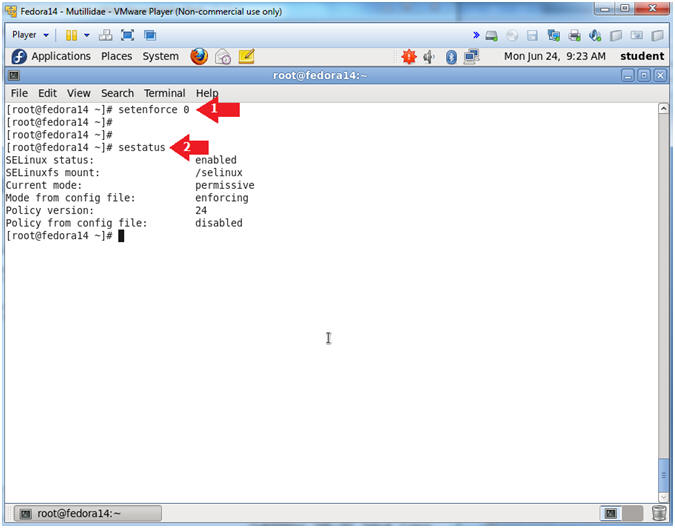The width and height of the screenshot is (675, 528).
Task: Open the Terminal menu
Action: (x=164, y=93)
